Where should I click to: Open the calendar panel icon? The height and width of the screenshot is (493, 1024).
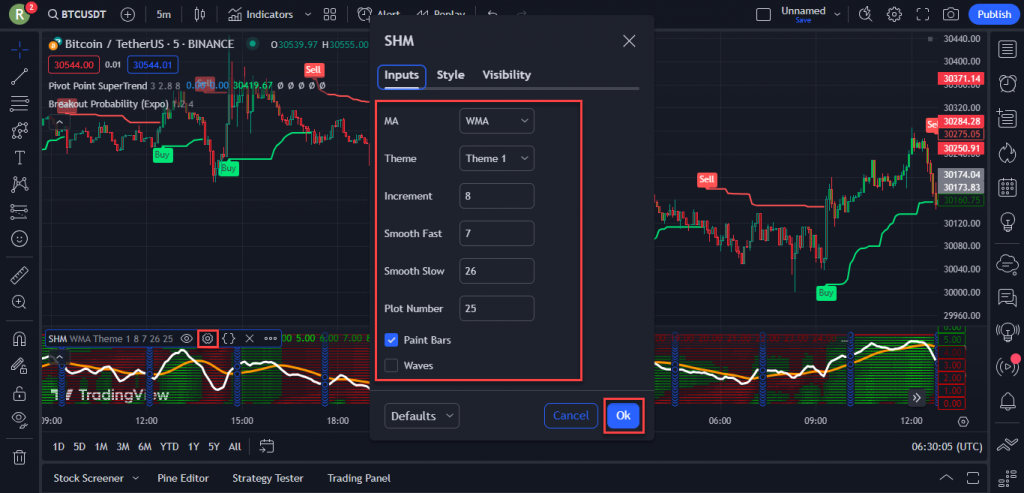[x=1007, y=189]
